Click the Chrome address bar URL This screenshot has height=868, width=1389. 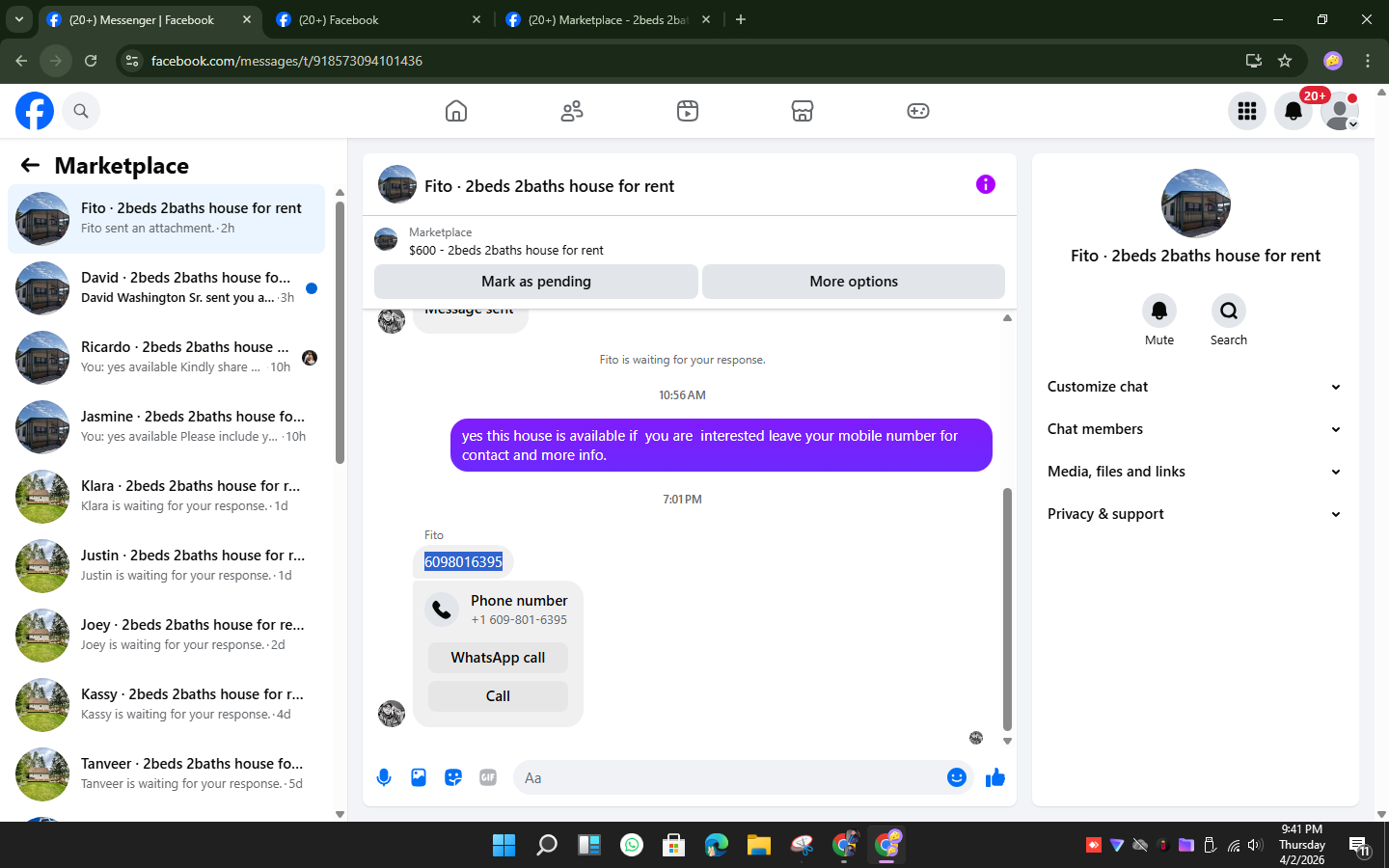tap(286, 61)
